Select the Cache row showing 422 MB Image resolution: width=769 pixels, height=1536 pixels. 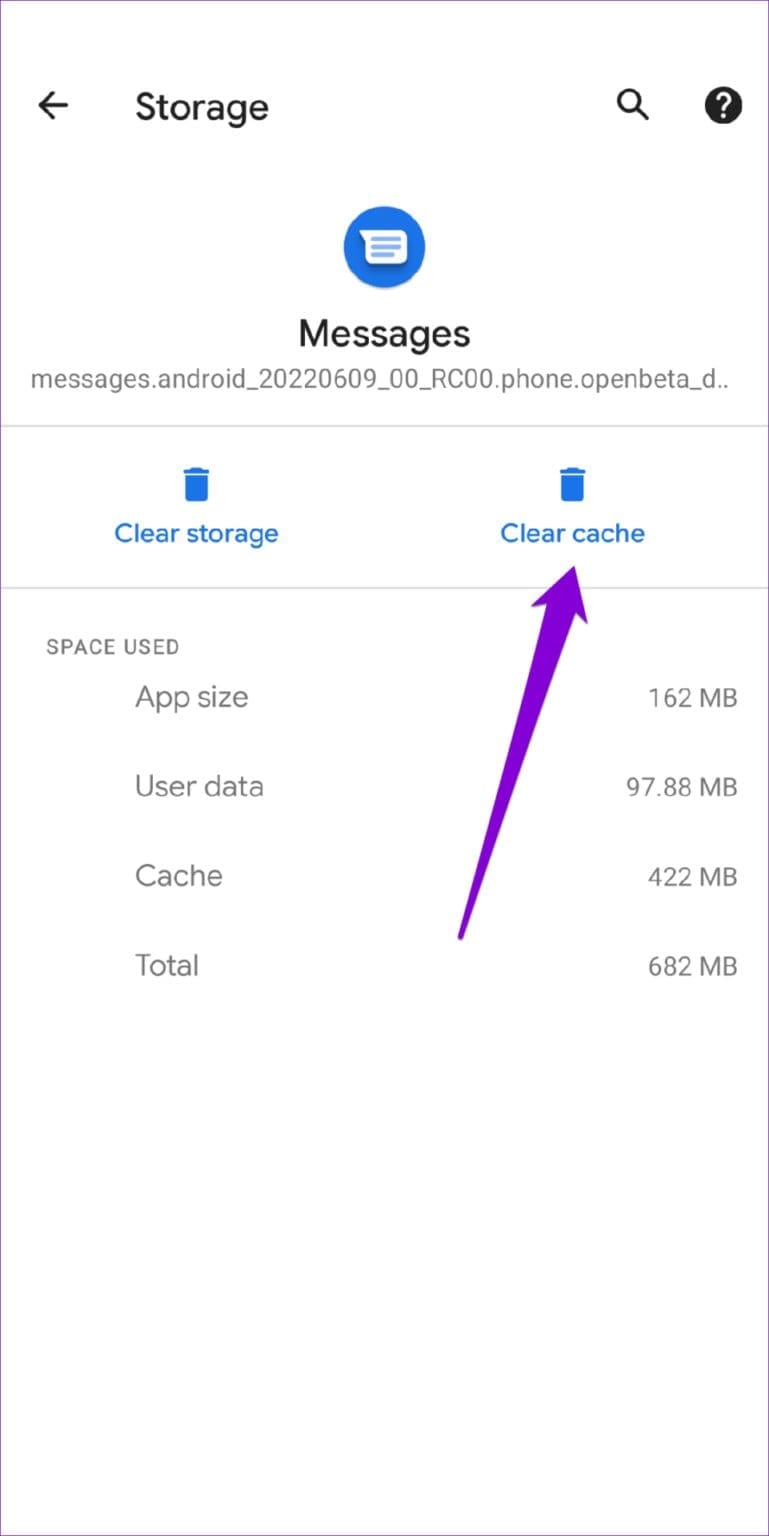click(179, 876)
